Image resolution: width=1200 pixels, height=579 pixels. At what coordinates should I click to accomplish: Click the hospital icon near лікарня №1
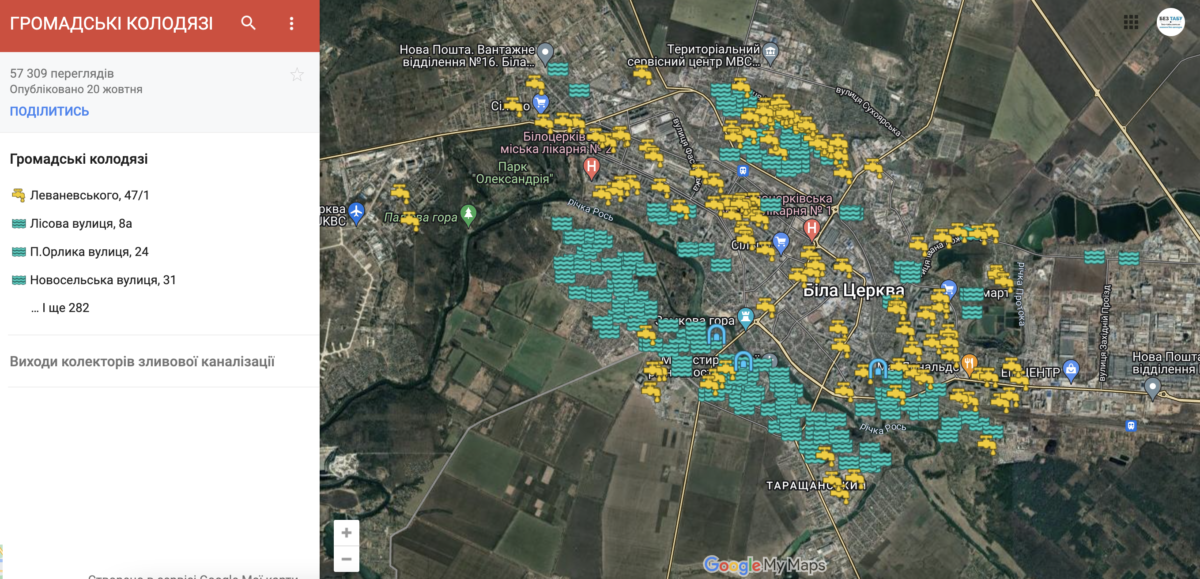[x=812, y=229]
